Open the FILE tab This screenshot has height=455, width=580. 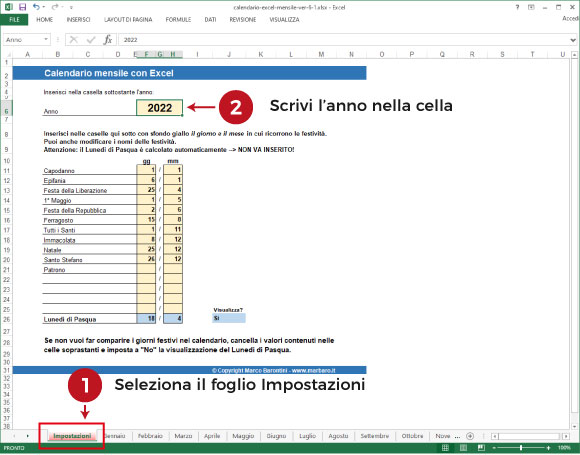click(x=14, y=20)
